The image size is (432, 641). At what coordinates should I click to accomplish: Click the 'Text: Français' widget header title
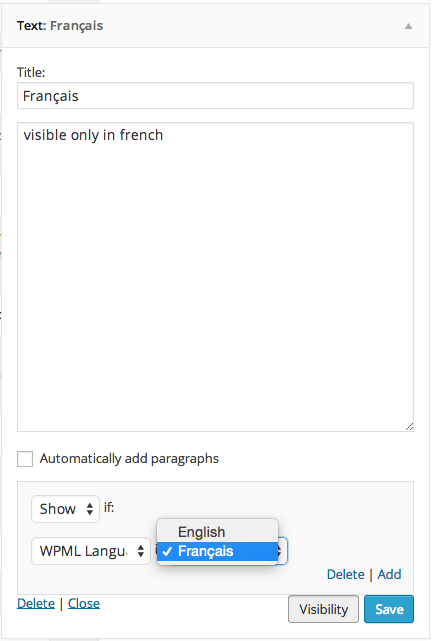click(60, 26)
